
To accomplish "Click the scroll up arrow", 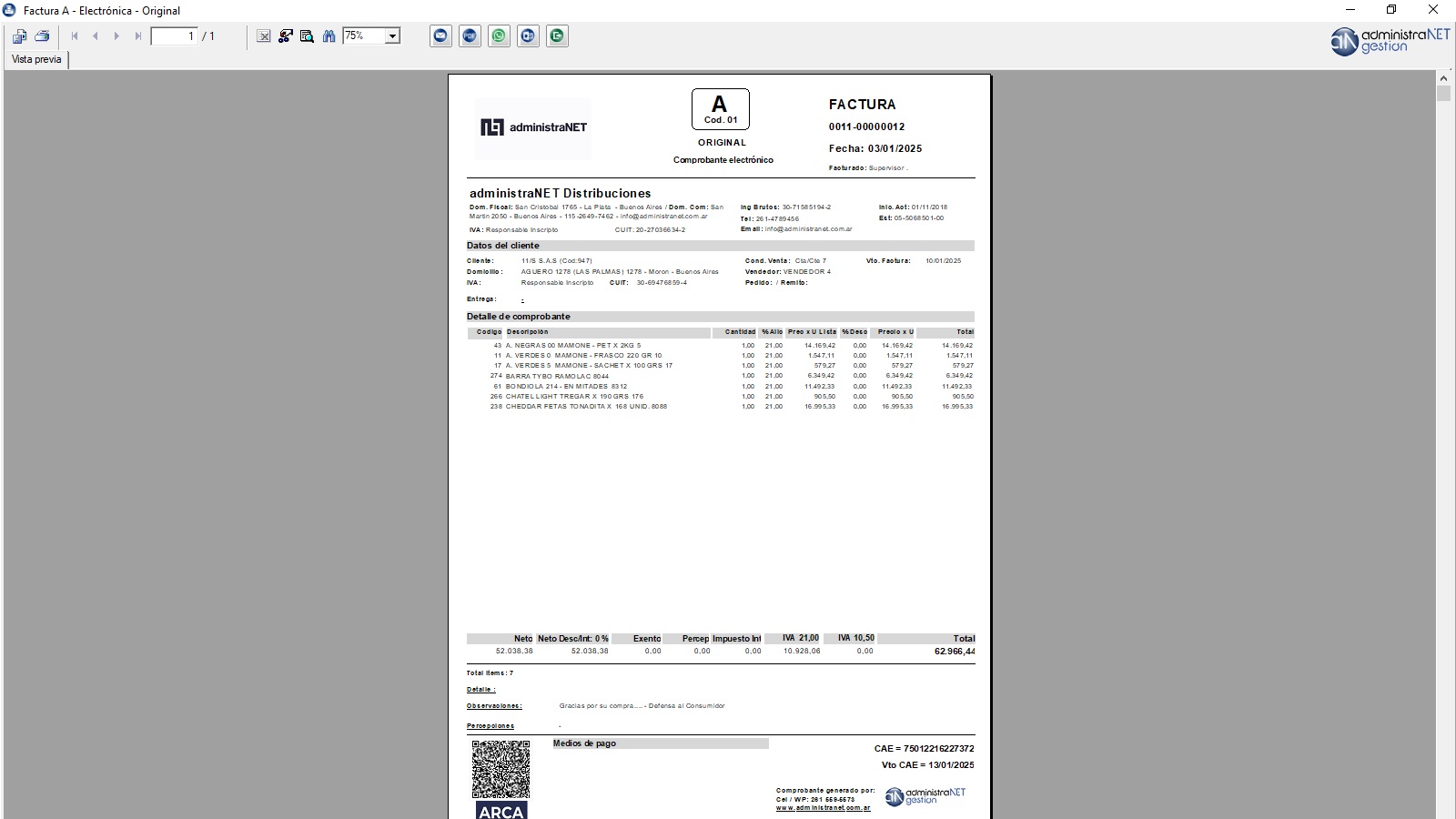I will point(1443,78).
